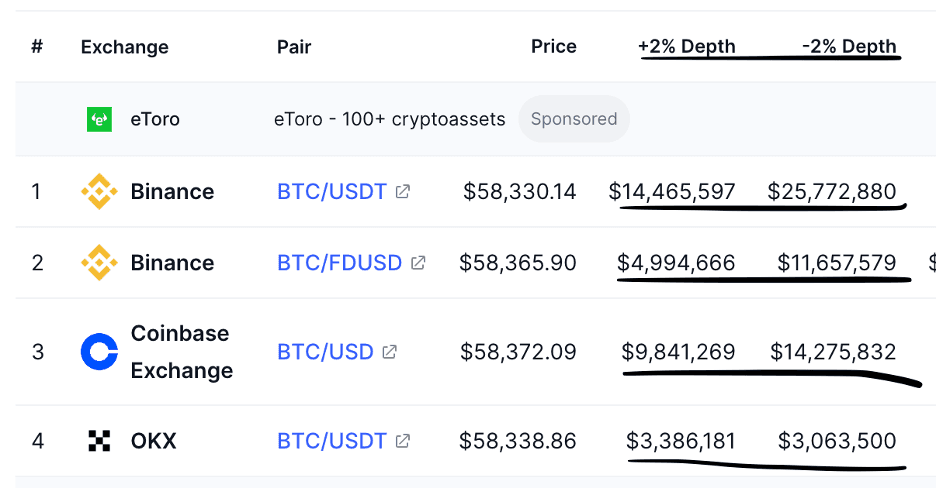The image size is (936, 488).
Task: Select the Coinbase Exchange name
Action: 182,352
